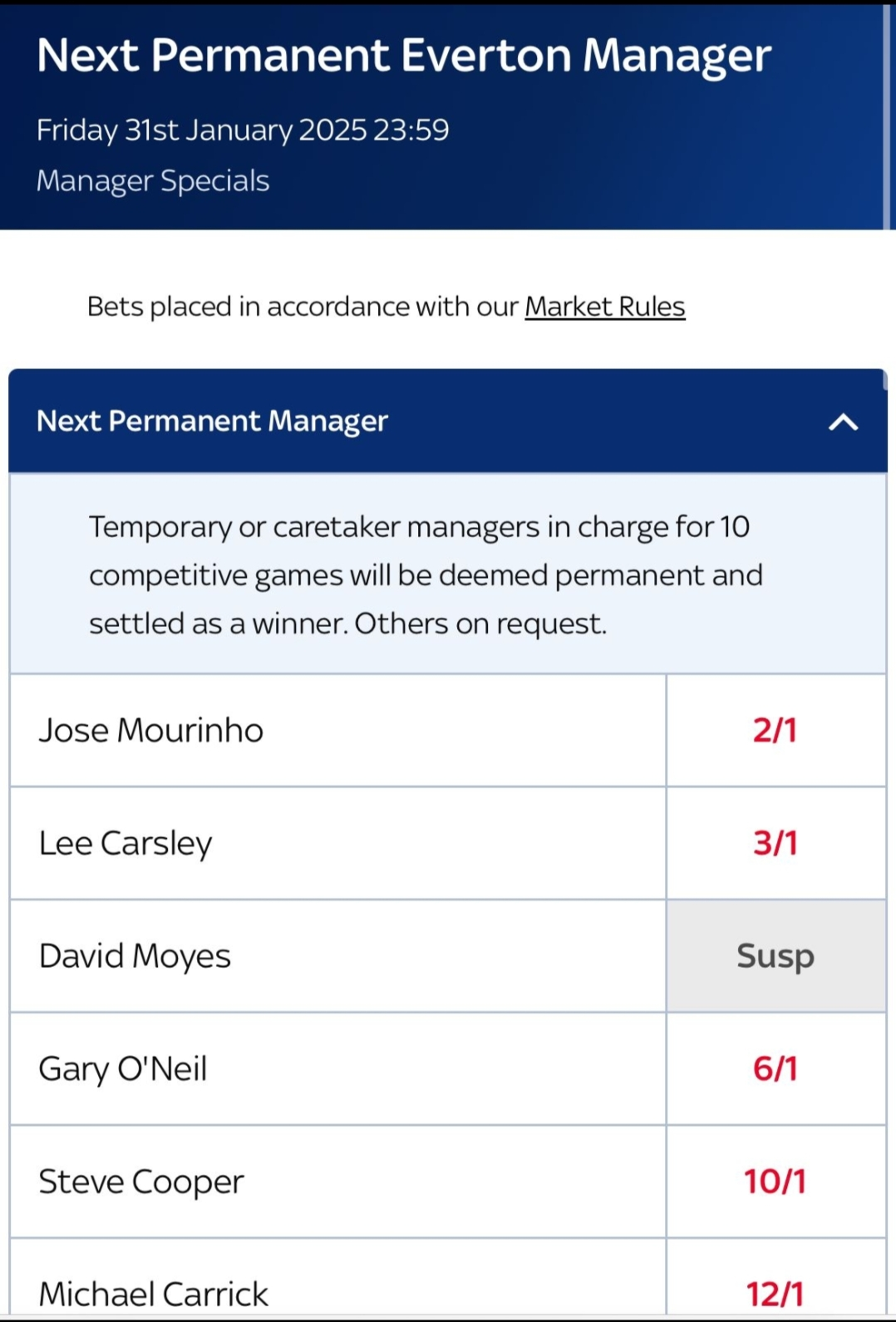This screenshot has width=896, height=1322.
Task: Select the 12/1 Michael Carrick price
Action: click(775, 1293)
